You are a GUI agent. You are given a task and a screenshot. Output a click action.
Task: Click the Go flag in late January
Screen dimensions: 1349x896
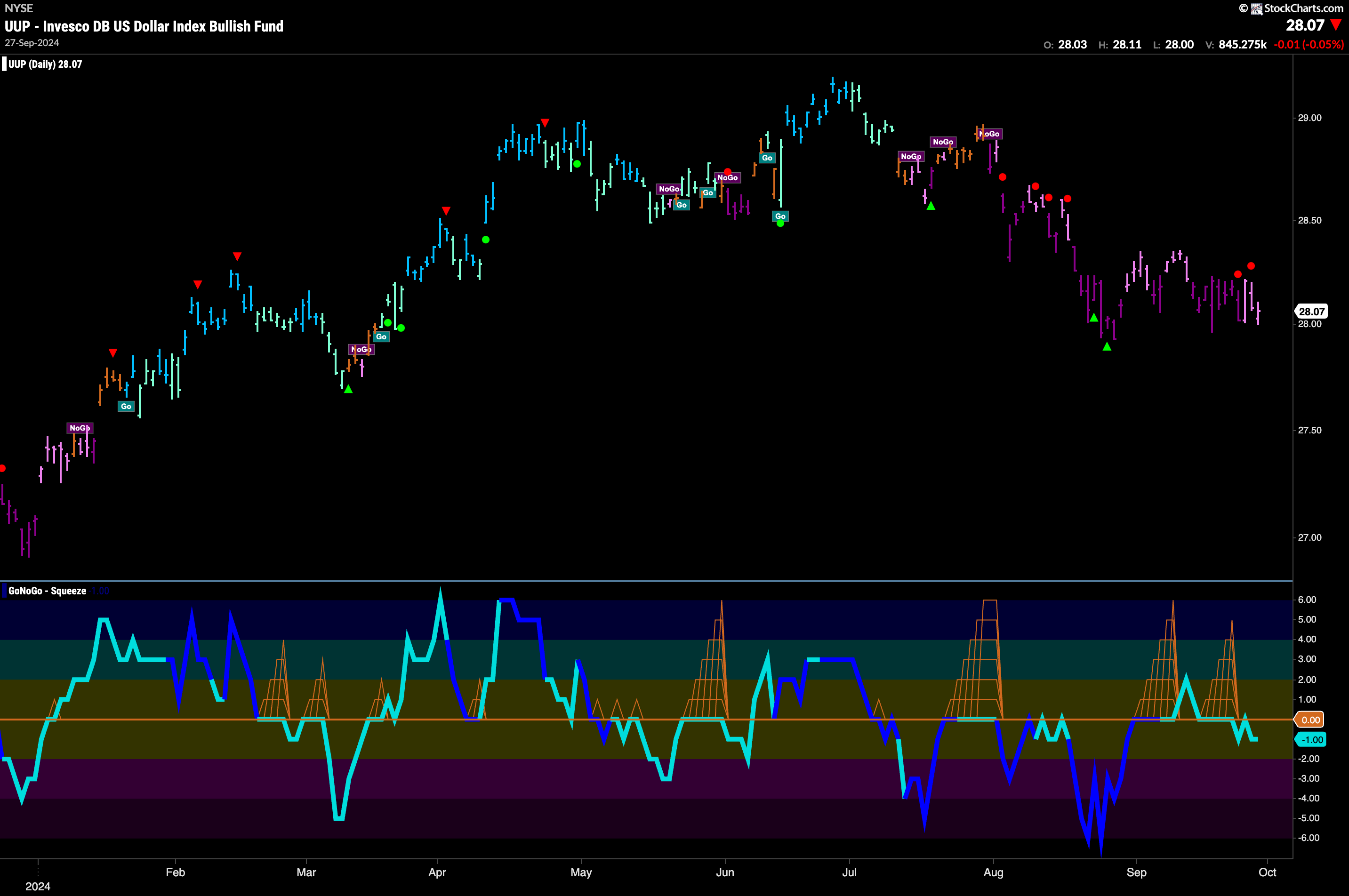click(126, 406)
